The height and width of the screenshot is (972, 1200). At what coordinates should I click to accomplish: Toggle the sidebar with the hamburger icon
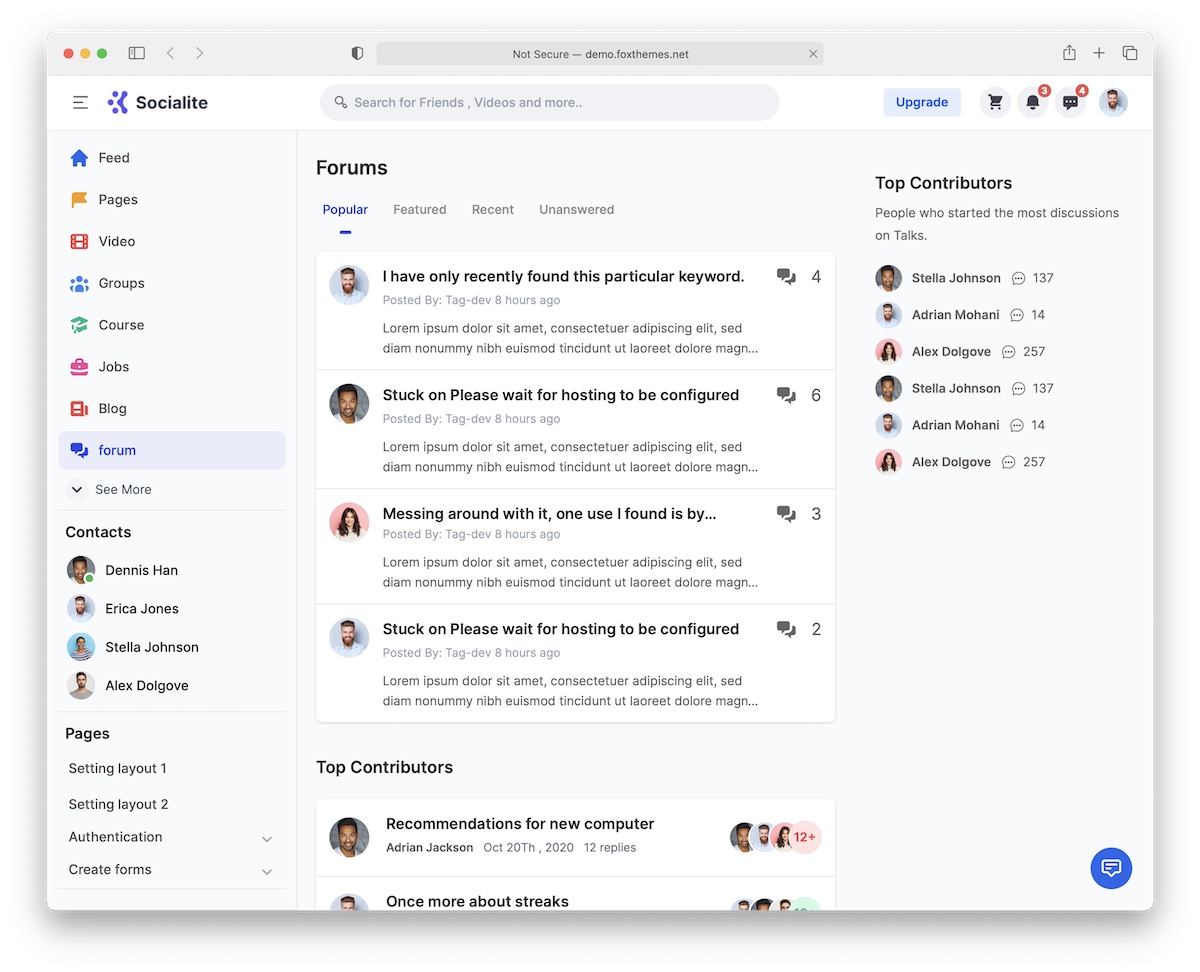[x=80, y=101]
